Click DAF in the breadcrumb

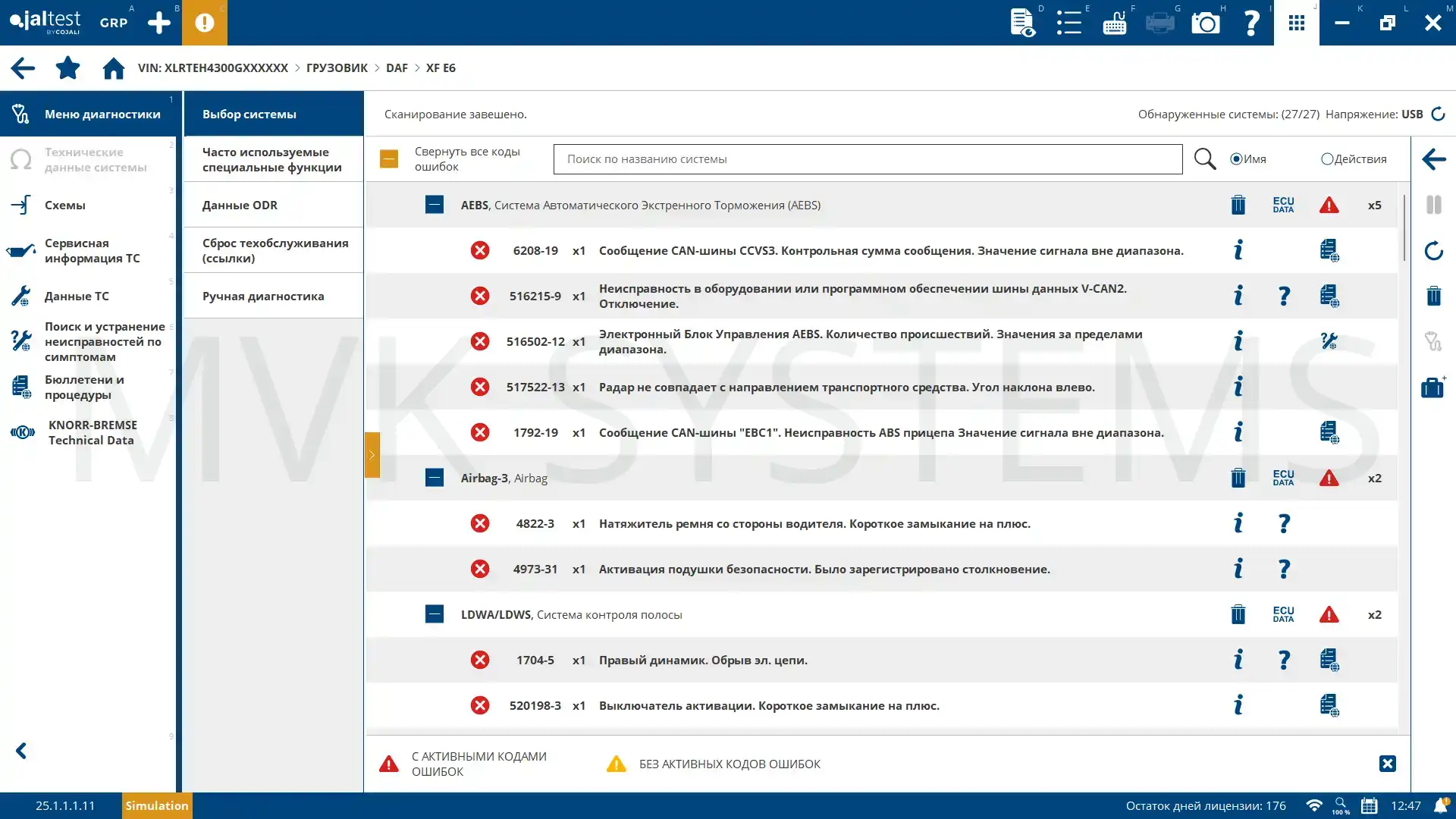tap(397, 68)
